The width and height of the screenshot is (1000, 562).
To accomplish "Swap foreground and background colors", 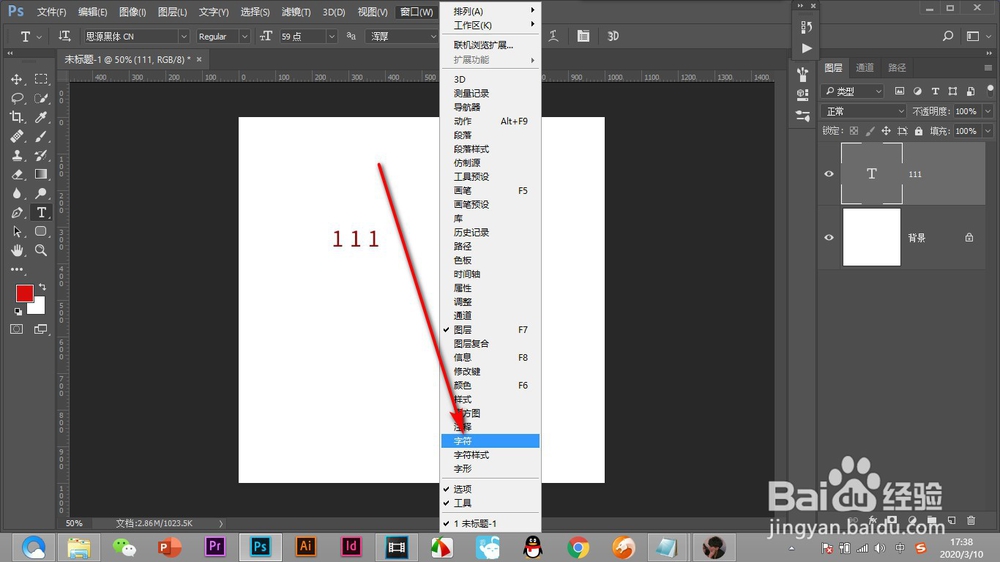I will [42, 286].
